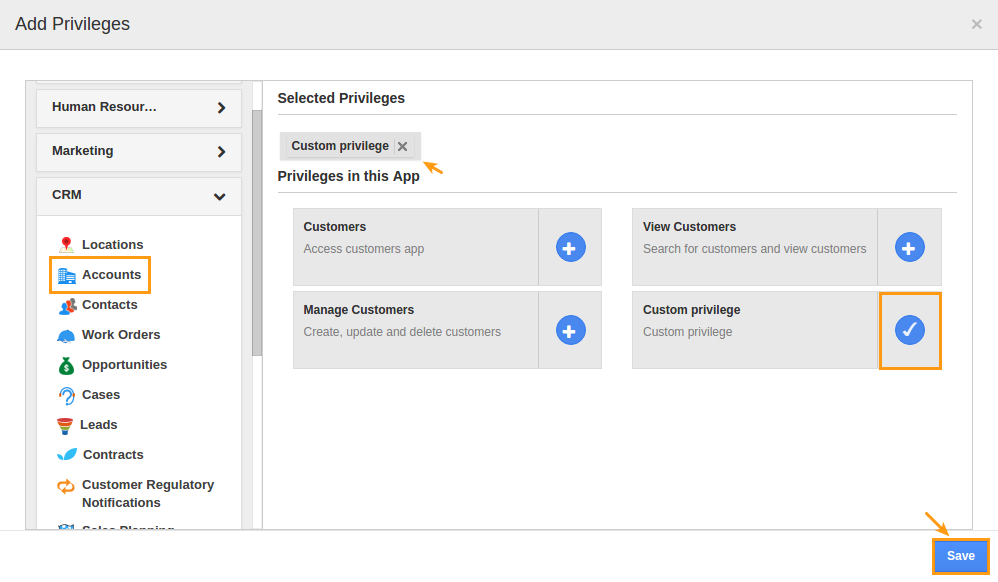Click the Customer Regulatory Notifications icon

65,485
